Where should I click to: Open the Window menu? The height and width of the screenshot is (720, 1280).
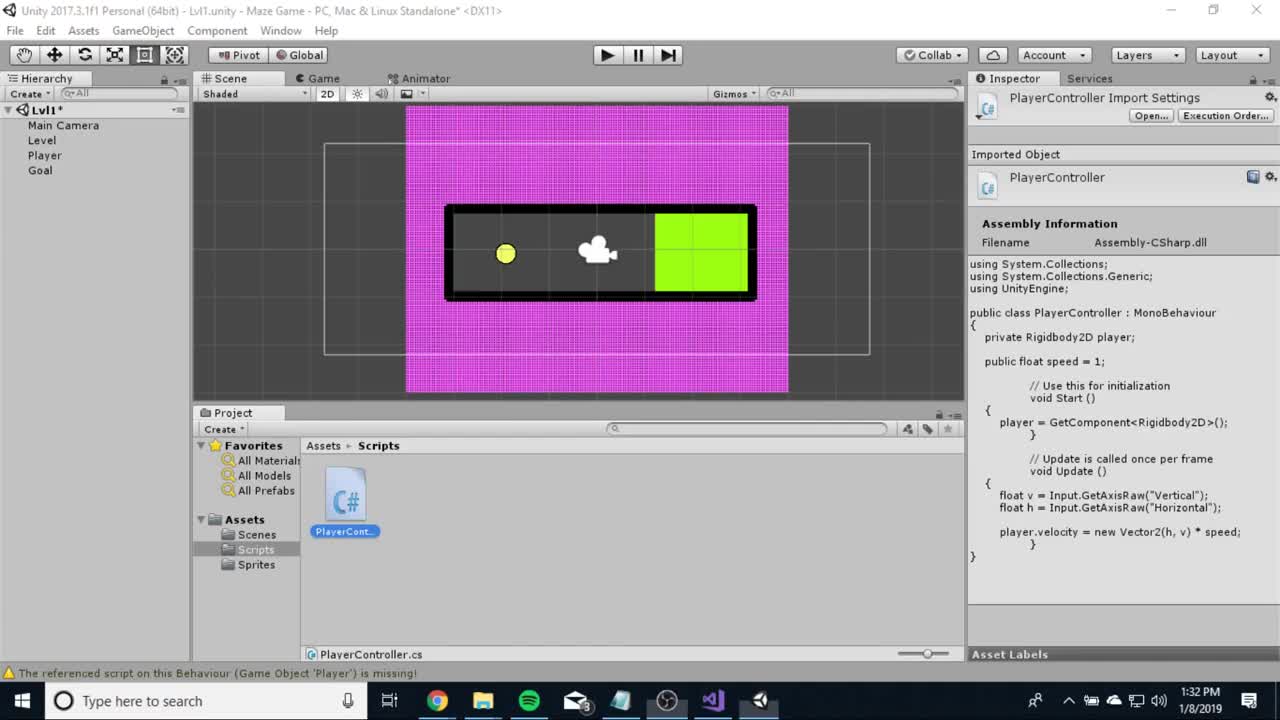pyautogui.click(x=281, y=30)
